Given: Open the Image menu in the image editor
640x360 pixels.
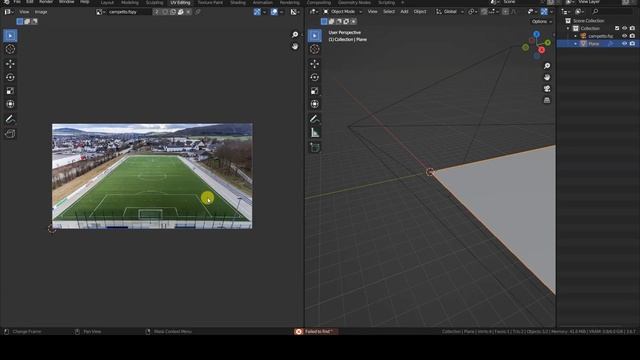Looking at the screenshot, I should [x=41, y=12].
